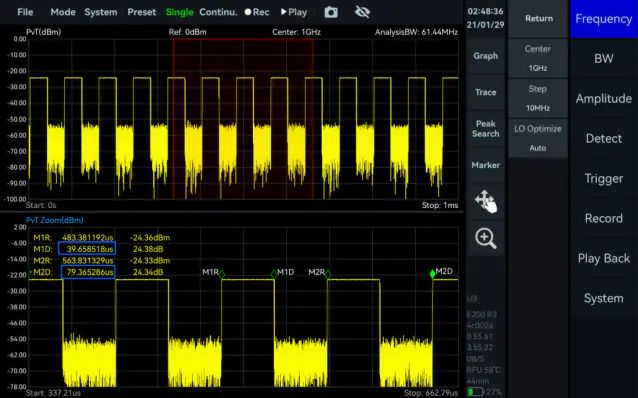
Task: Click the clock display 02:48:36
Action: 485,11
